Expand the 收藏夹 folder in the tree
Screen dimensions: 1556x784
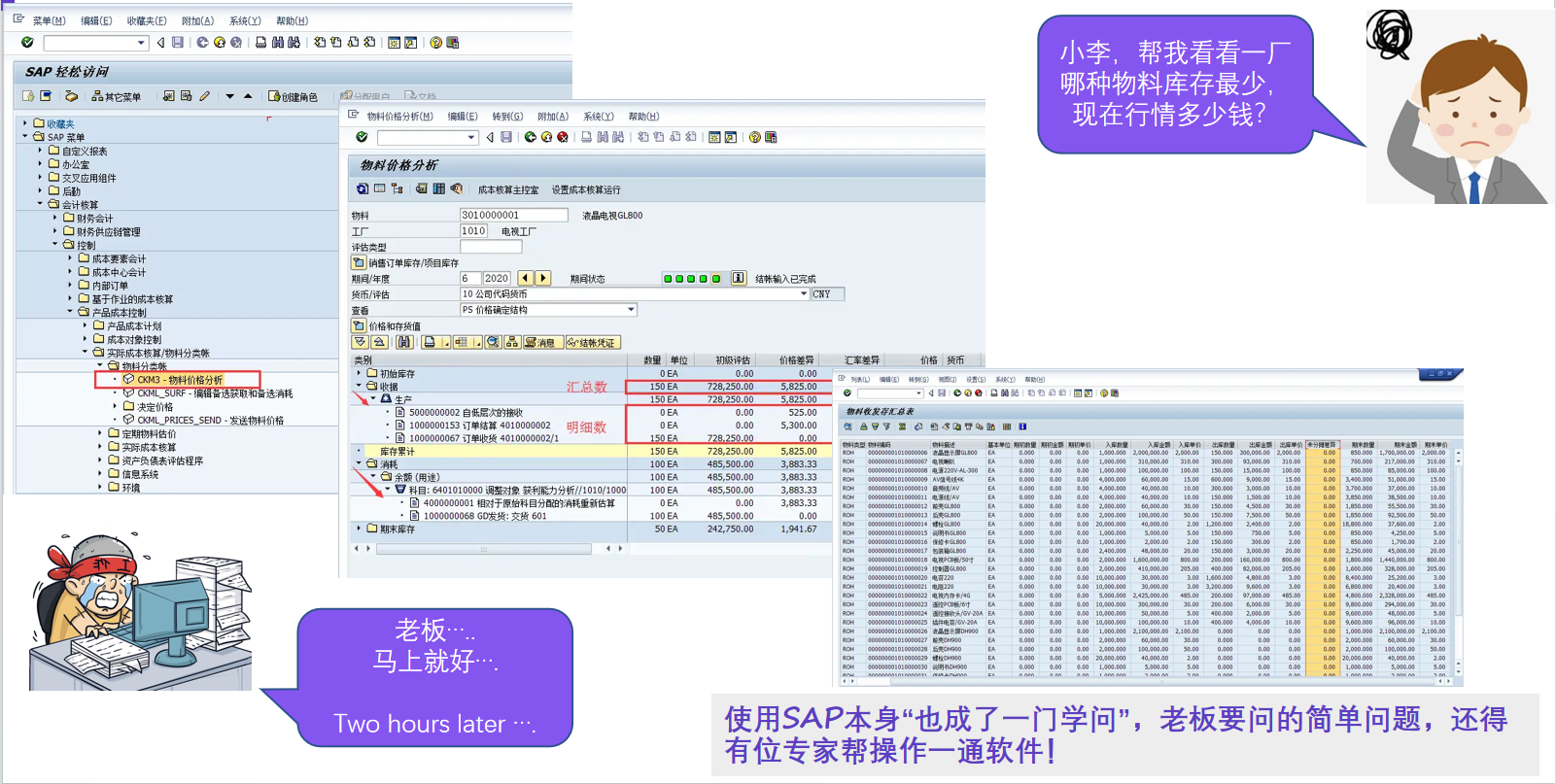[25, 123]
